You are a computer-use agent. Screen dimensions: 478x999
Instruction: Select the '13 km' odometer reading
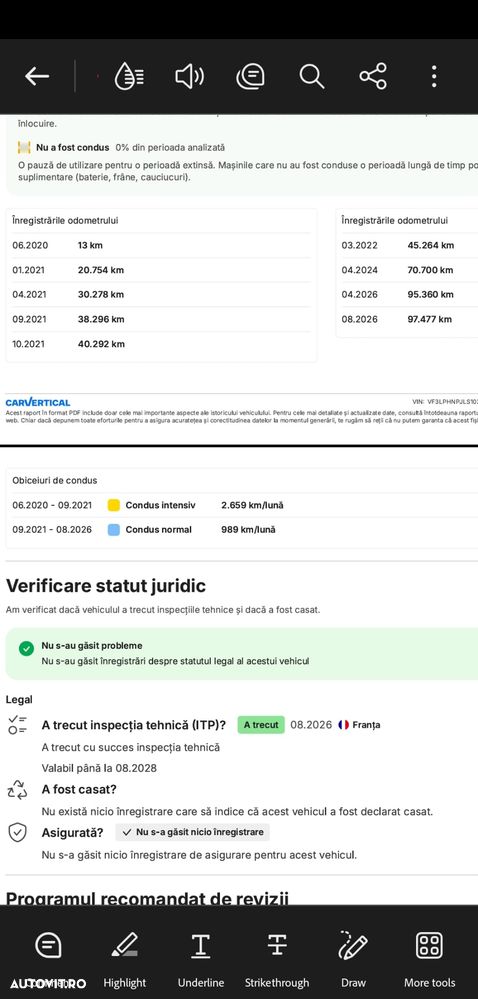coord(90,245)
